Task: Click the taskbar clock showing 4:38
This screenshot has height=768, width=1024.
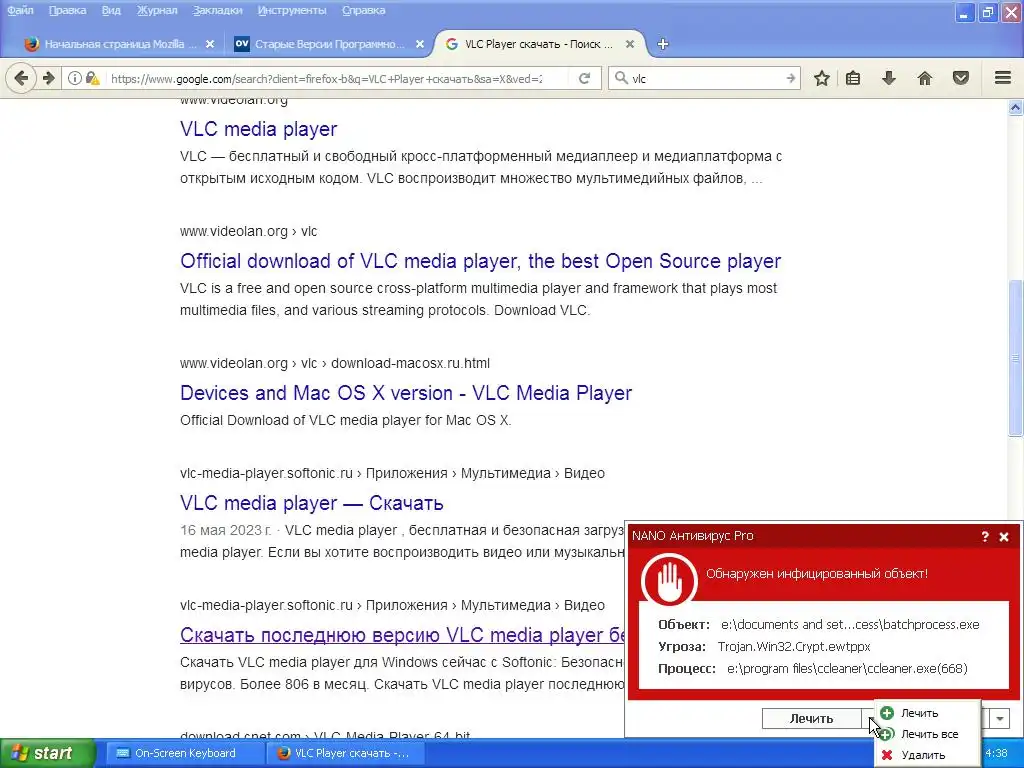Action: pyautogui.click(x=996, y=754)
